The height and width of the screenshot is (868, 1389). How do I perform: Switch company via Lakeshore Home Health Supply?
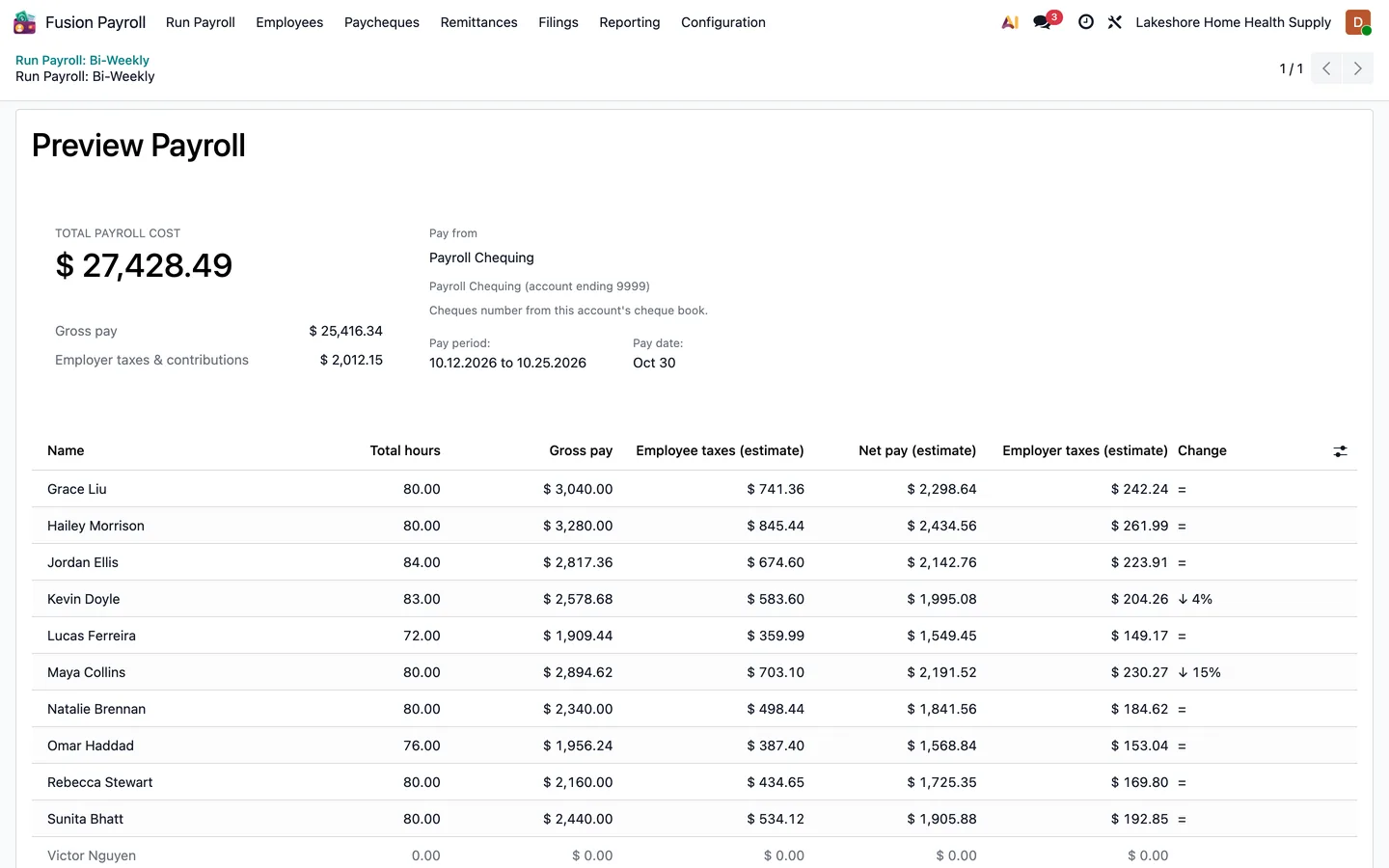(1233, 22)
